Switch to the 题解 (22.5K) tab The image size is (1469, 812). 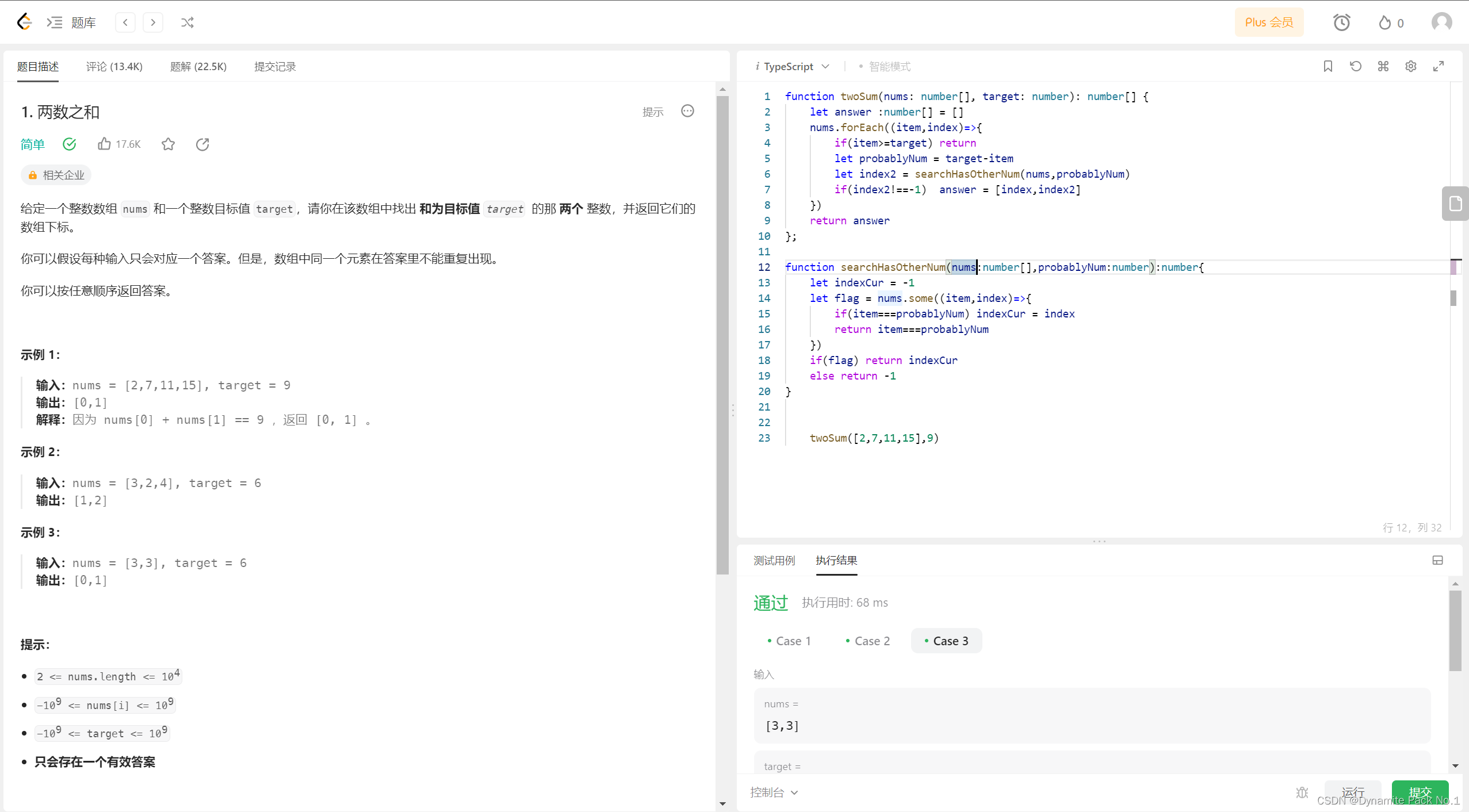tap(198, 67)
